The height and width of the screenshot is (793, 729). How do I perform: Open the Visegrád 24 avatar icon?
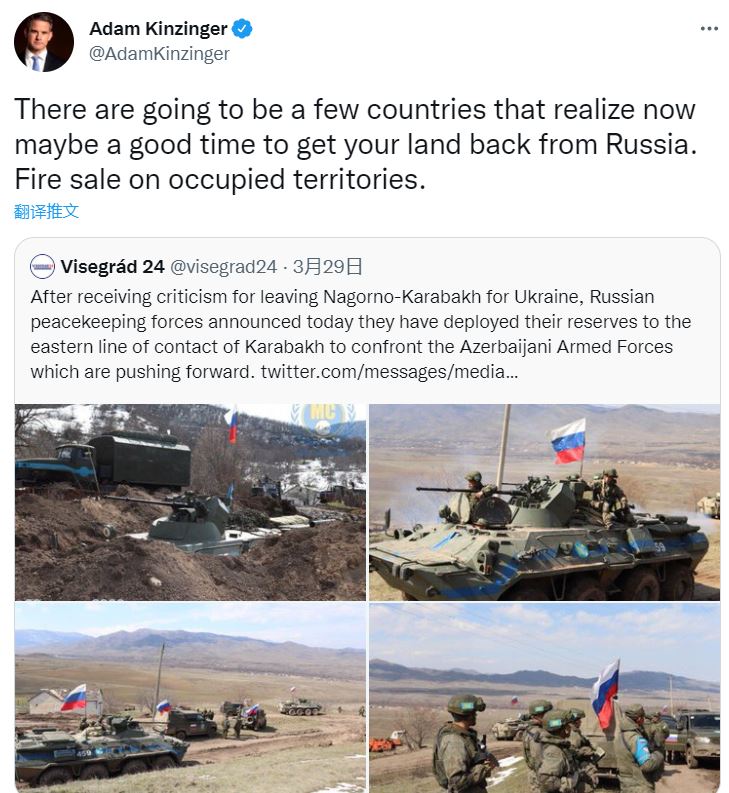tap(42, 267)
